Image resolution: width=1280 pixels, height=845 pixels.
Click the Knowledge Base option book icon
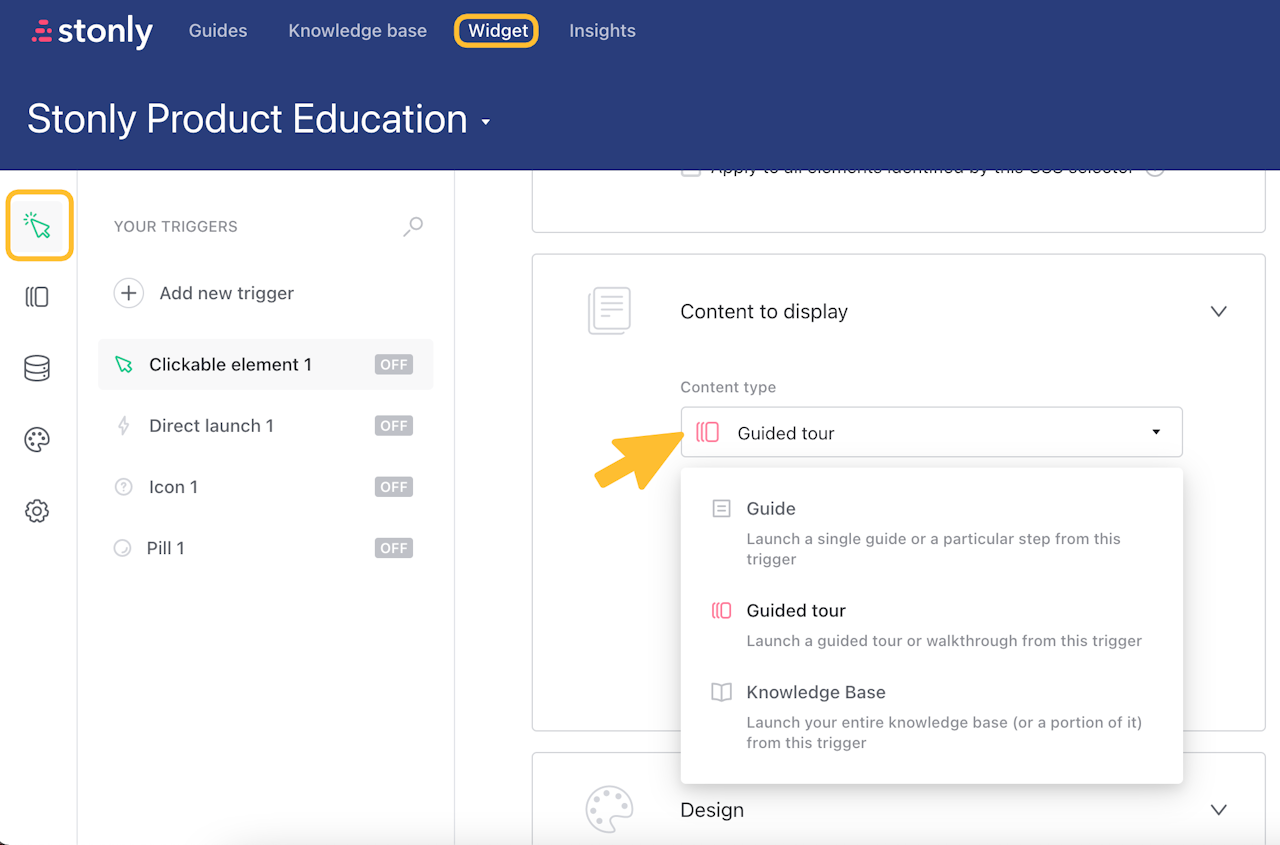[721, 692]
